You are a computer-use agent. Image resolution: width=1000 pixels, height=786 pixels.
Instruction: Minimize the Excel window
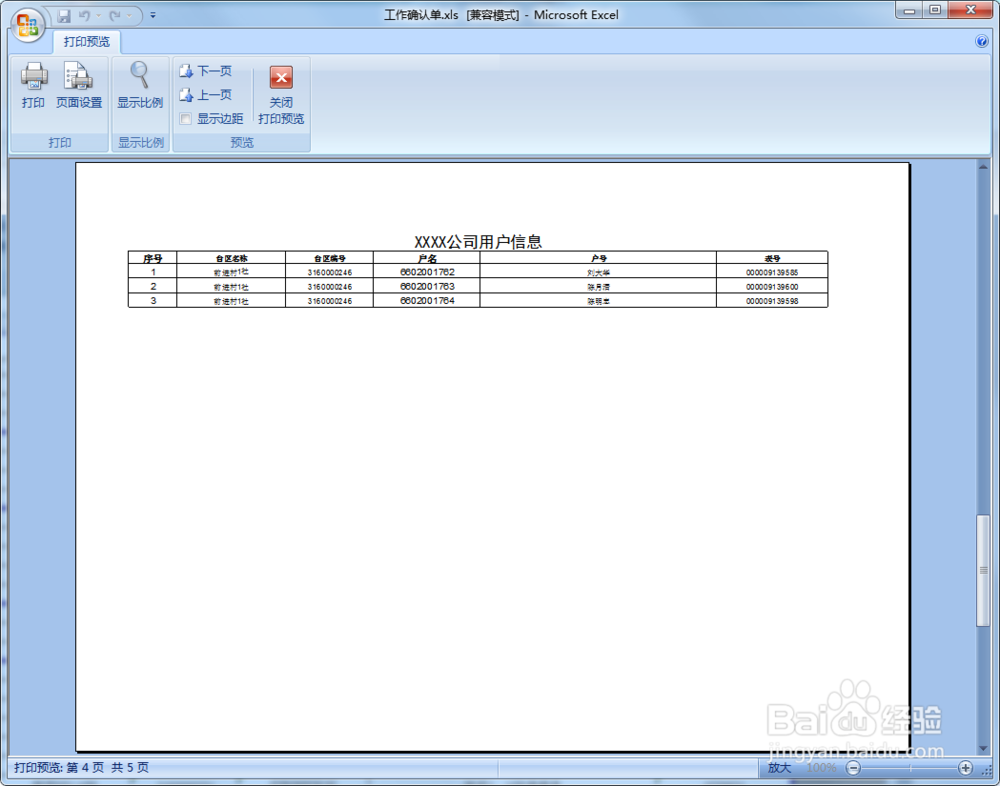[x=909, y=10]
